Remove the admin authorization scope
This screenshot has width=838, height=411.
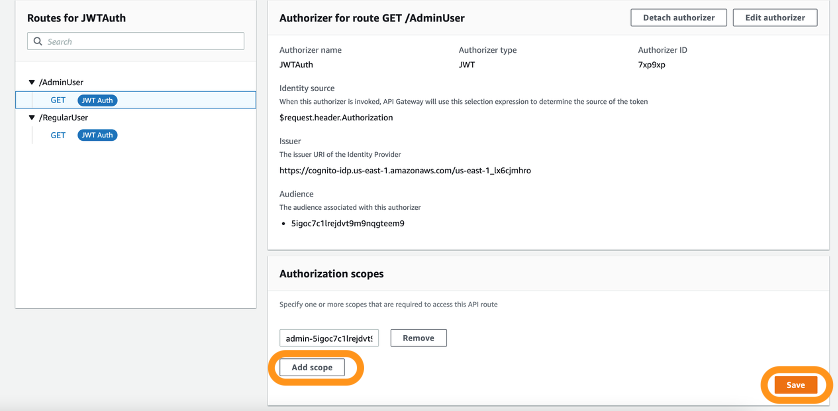point(418,338)
